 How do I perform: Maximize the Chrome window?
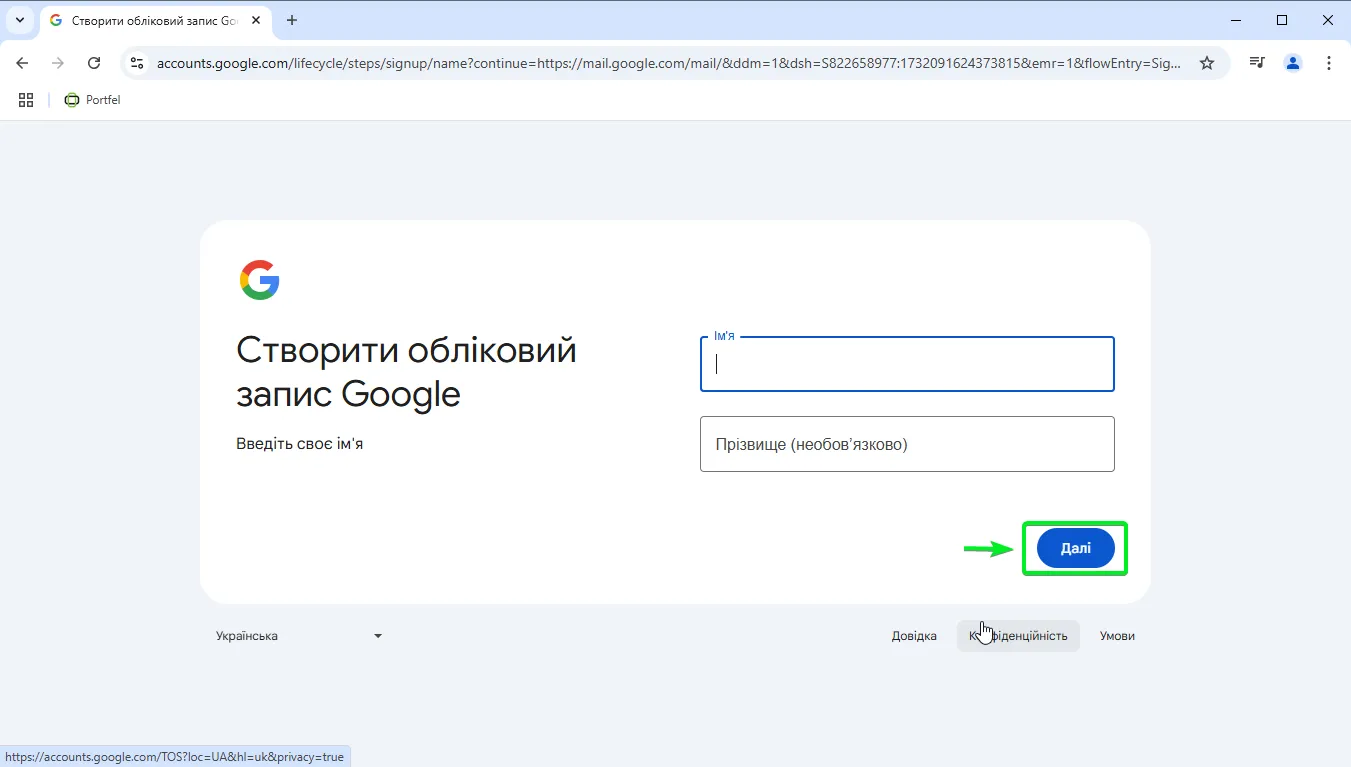(1282, 20)
